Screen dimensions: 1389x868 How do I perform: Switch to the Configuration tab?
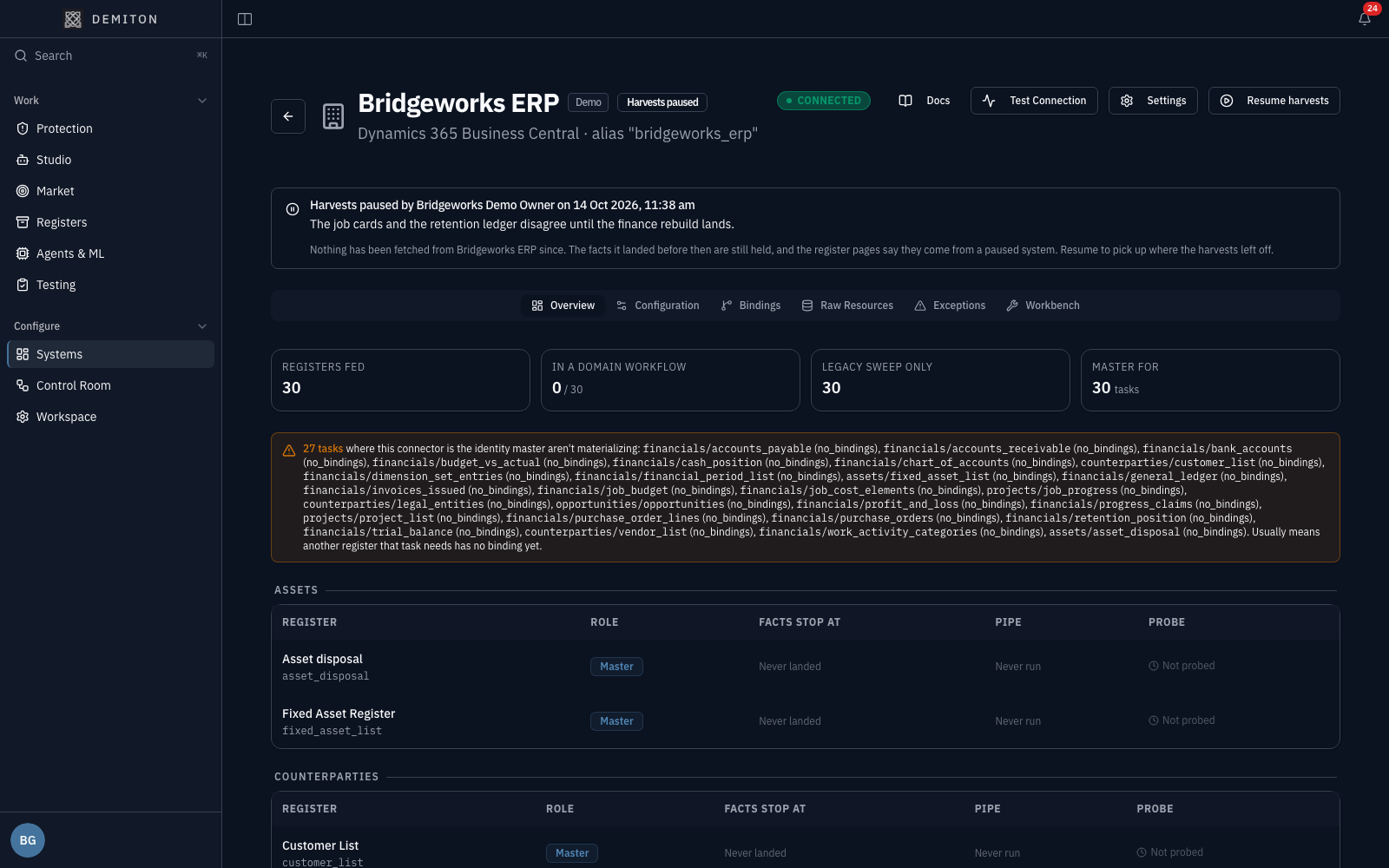(x=657, y=306)
